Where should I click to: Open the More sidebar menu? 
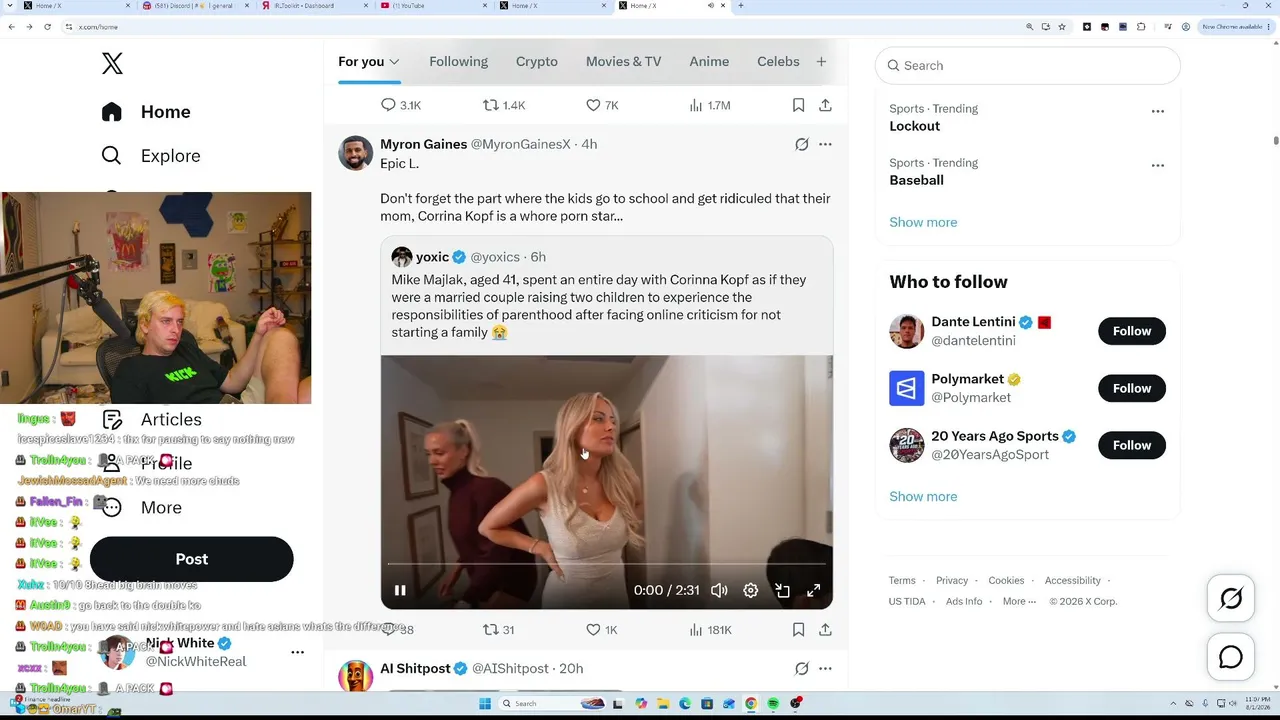(141, 508)
